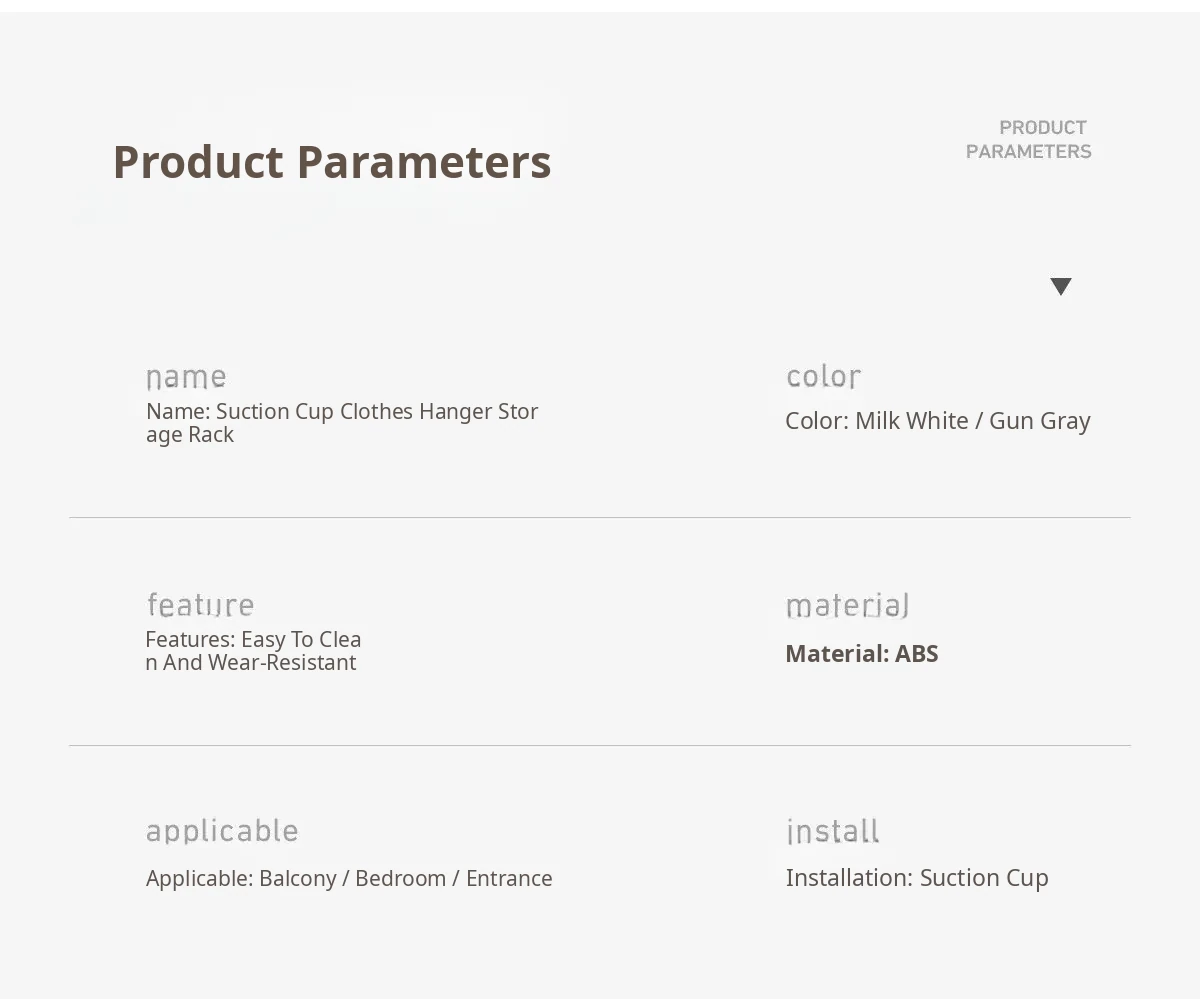Click the gray 'material' label
The width and height of the screenshot is (1200, 999).
click(847, 606)
